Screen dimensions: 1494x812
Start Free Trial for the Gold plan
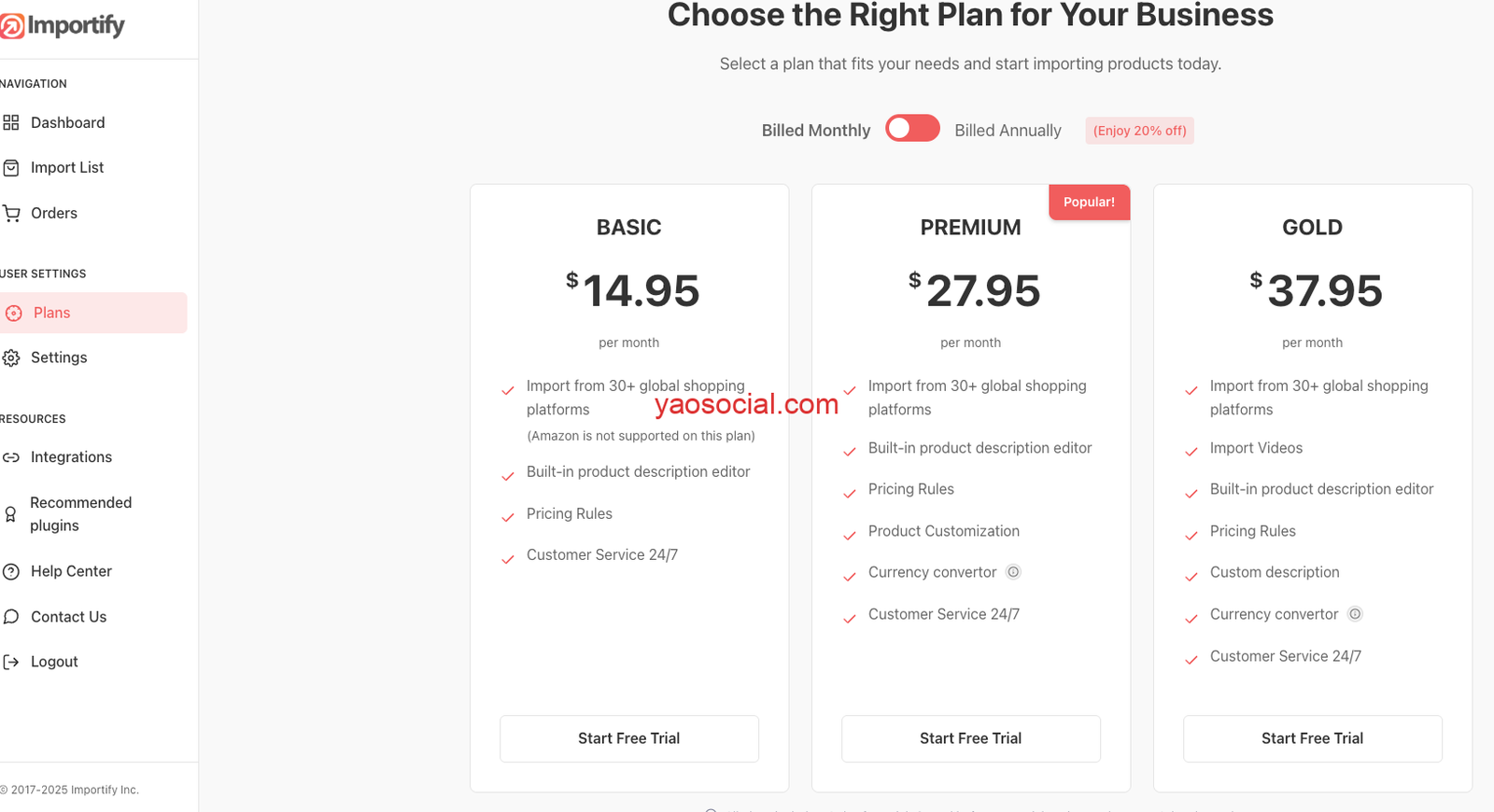pos(1312,738)
